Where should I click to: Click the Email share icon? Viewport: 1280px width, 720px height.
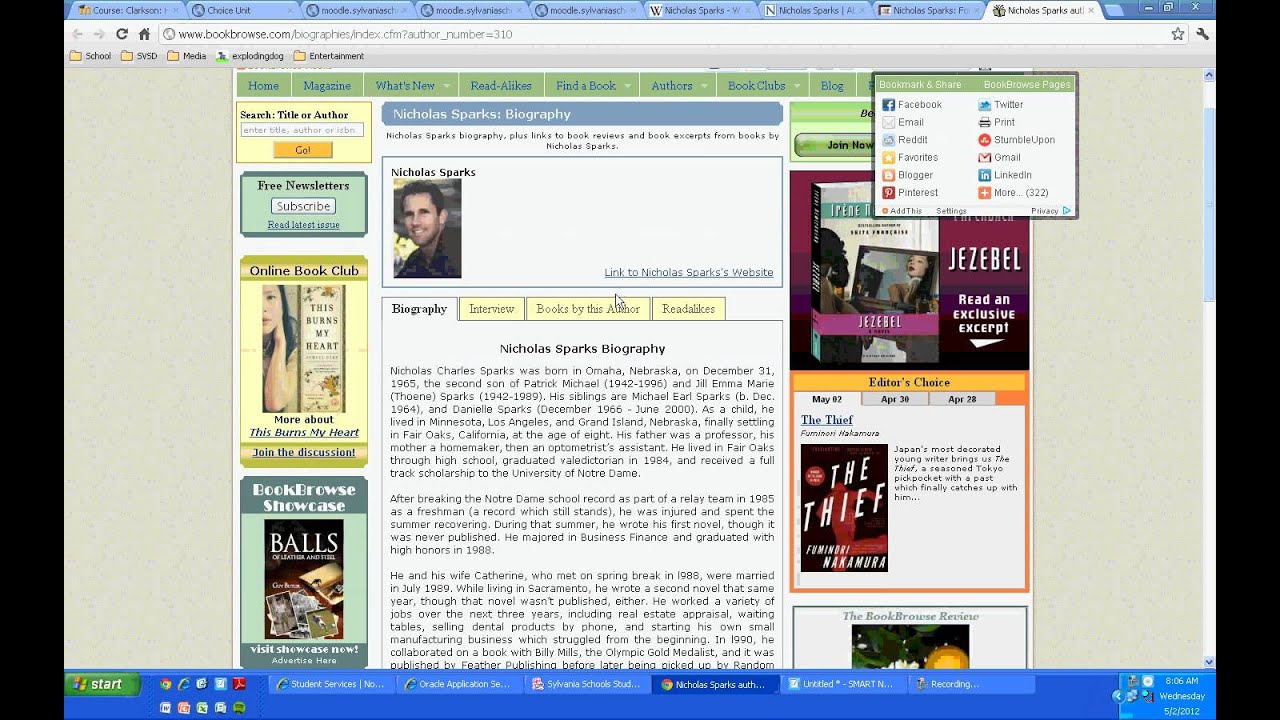click(x=888, y=122)
